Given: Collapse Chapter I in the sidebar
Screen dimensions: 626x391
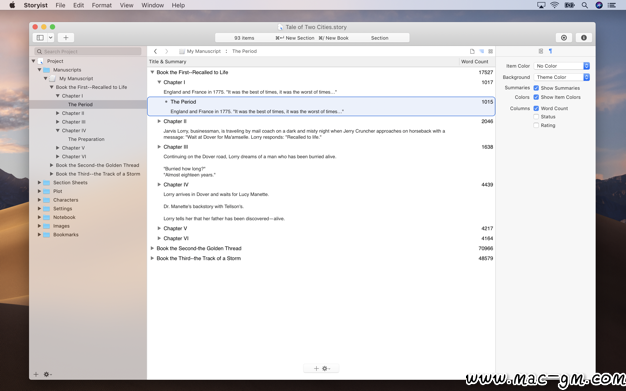Looking at the screenshot, I should pos(57,96).
